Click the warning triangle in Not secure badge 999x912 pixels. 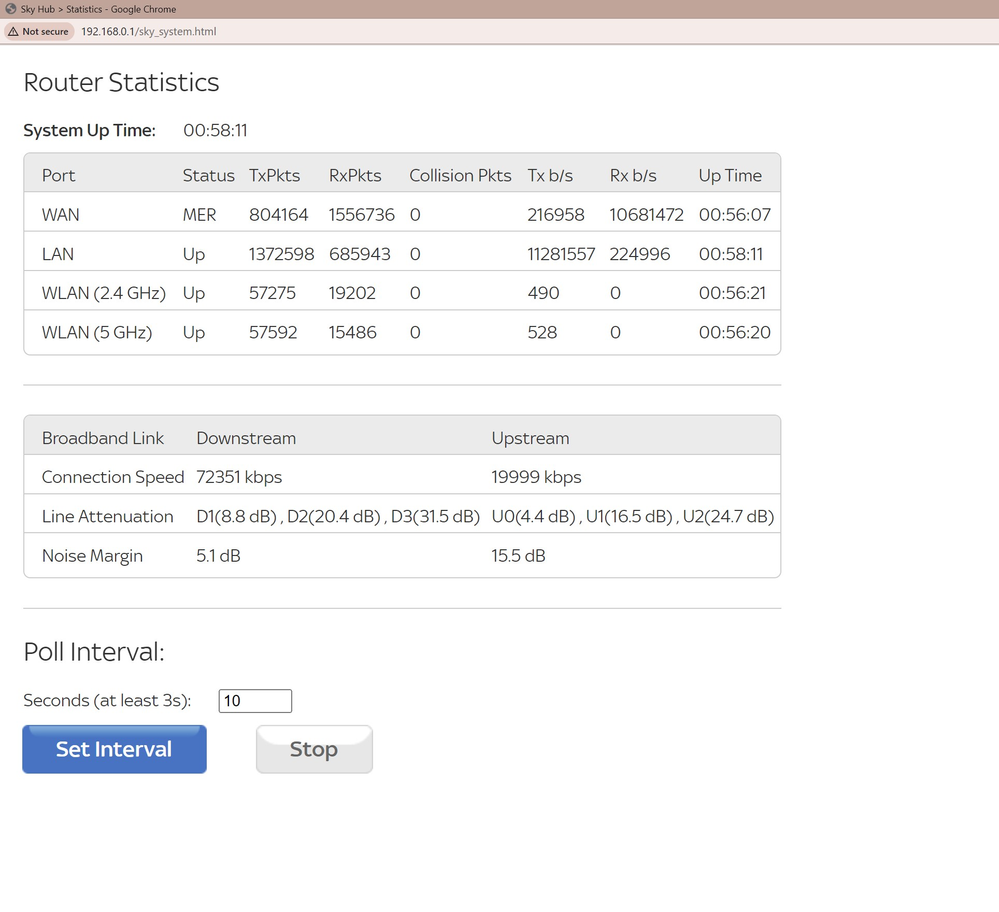click(x=16, y=31)
